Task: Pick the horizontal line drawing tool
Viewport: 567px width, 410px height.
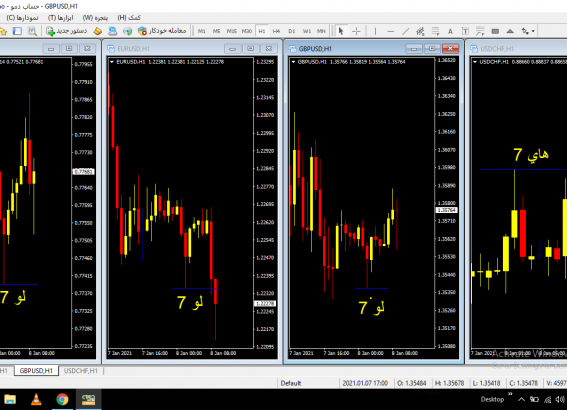Action: point(391,31)
